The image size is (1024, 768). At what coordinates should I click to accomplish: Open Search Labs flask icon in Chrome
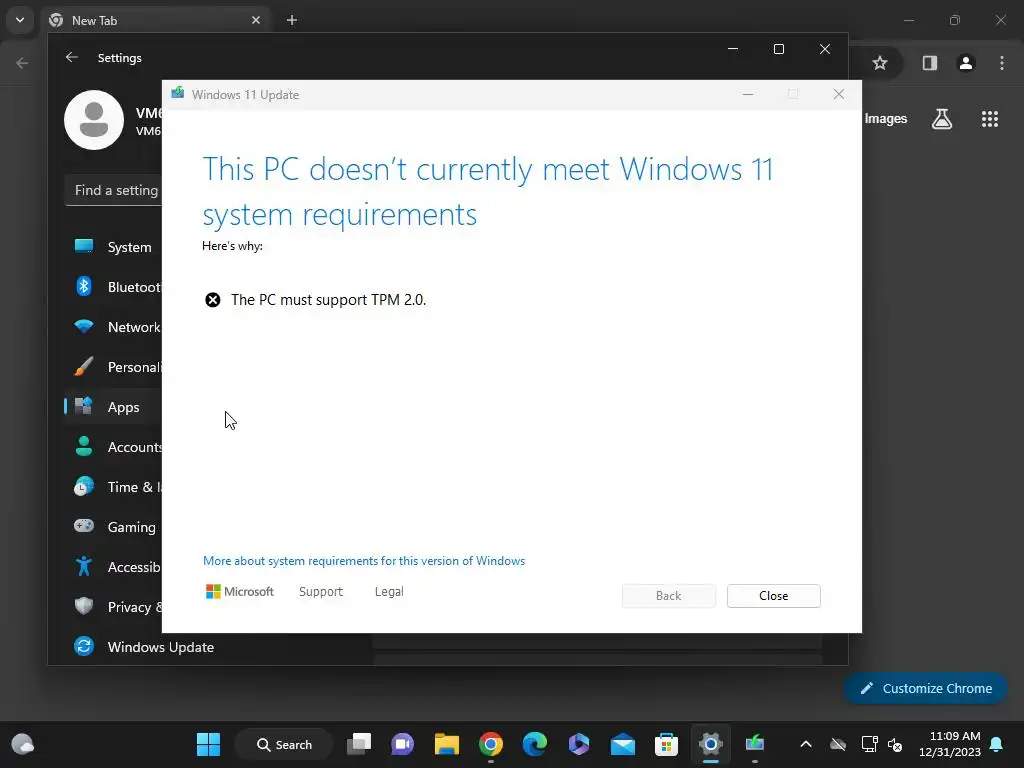point(942,119)
